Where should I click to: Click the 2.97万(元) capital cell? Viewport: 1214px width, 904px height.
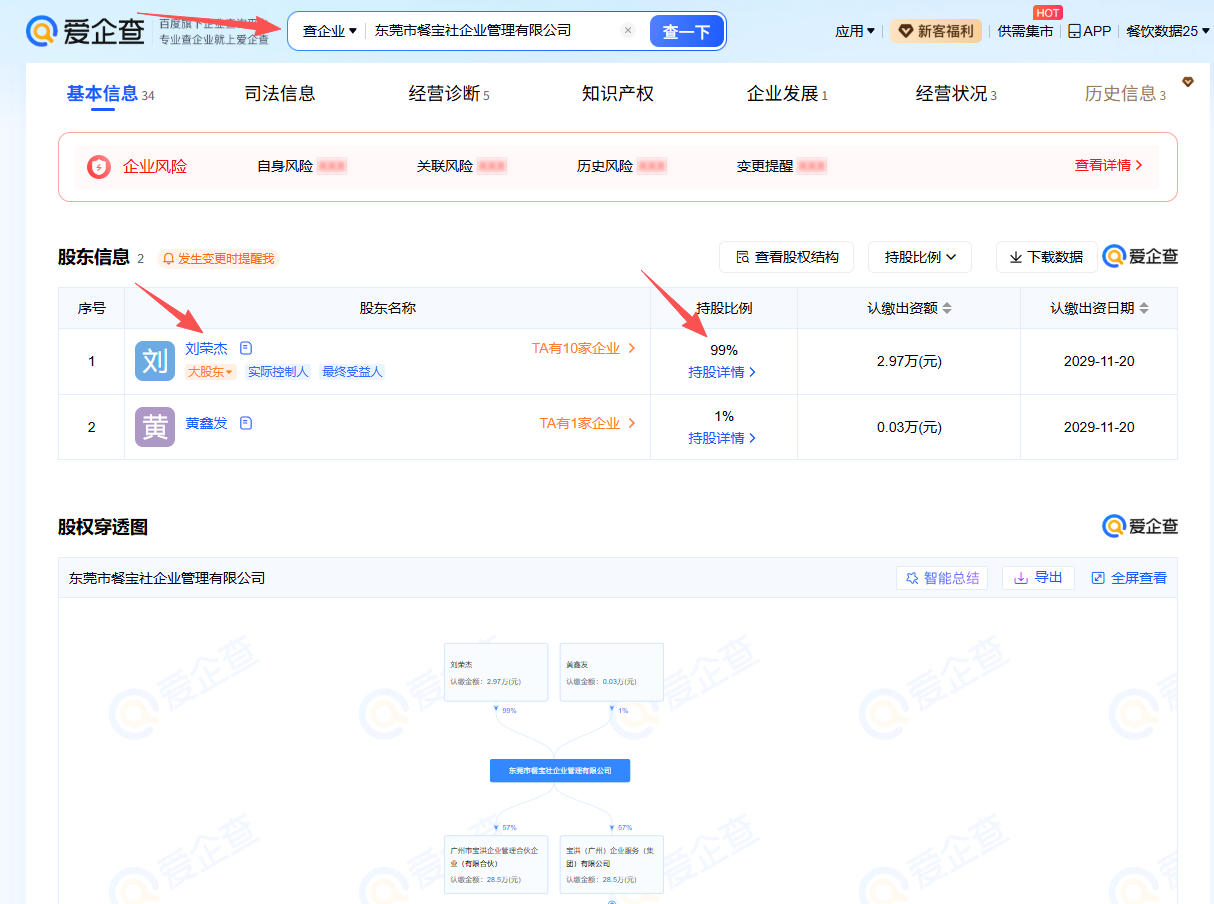909,361
